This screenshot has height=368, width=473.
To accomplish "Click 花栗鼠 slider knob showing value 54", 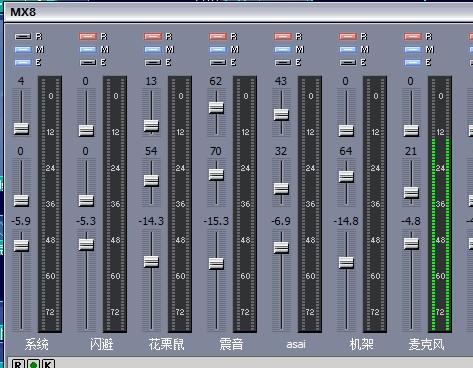I will (x=151, y=181).
